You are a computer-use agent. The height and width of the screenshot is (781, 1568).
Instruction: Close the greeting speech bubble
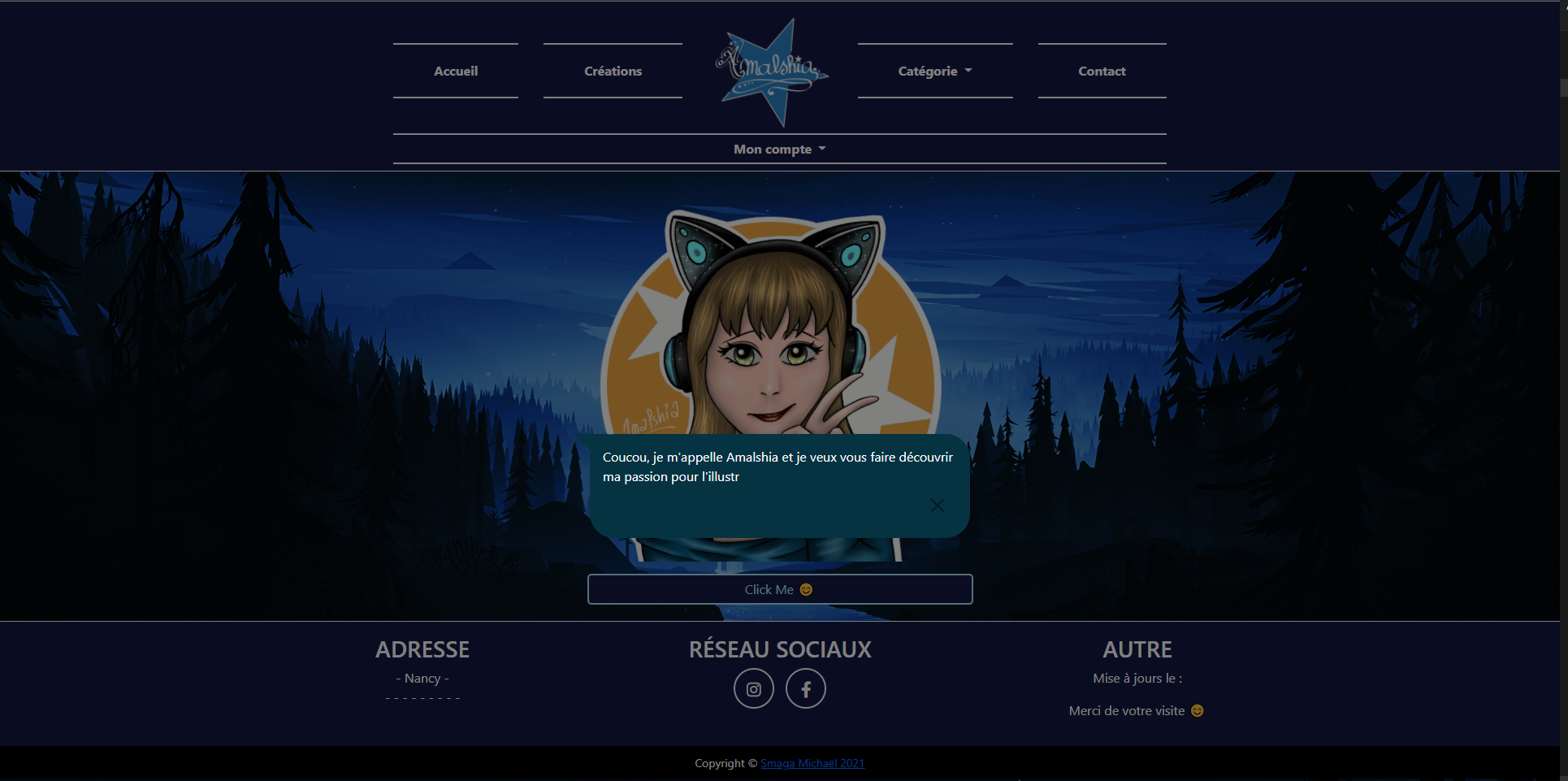[937, 505]
